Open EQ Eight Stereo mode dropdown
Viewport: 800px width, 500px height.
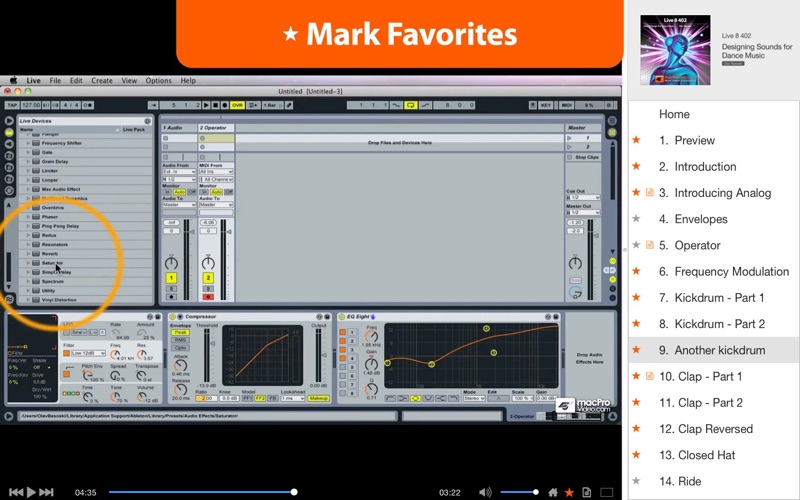click(x=473, y=398)
